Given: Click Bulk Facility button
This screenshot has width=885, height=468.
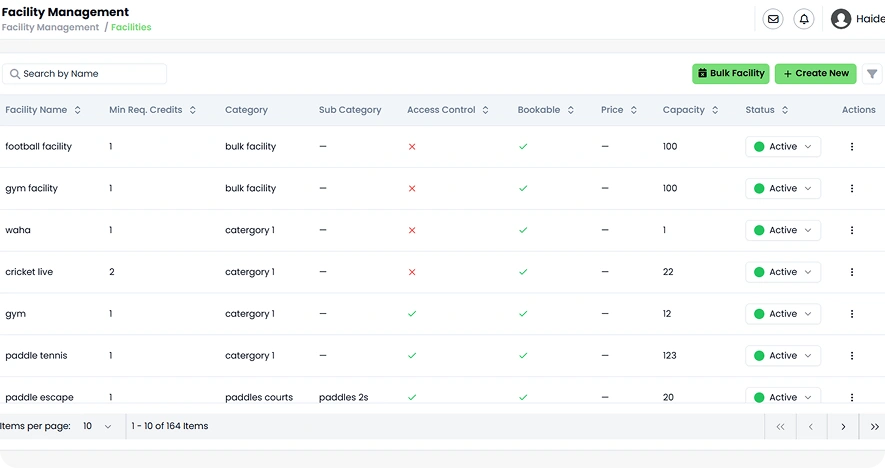Looking at the screenshot, I should click(731, 73).
